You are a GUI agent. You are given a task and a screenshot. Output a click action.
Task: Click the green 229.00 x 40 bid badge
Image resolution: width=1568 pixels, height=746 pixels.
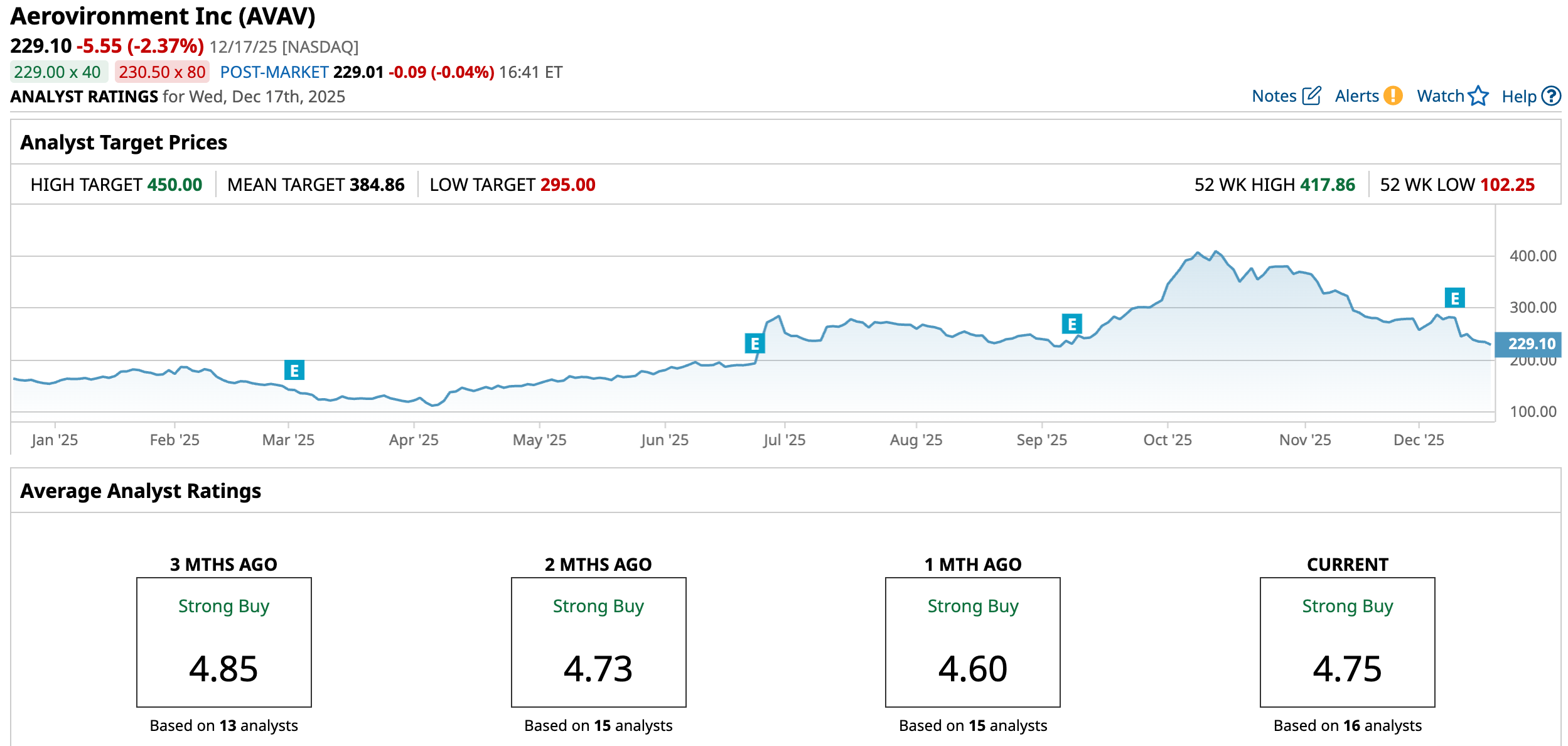[58, 72]
